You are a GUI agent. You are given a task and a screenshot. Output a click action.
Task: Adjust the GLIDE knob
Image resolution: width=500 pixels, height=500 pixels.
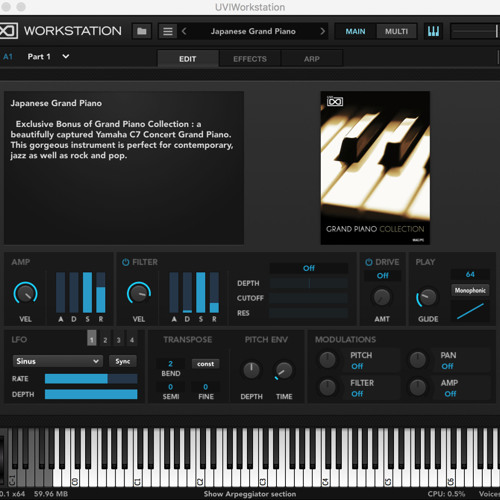427,297
